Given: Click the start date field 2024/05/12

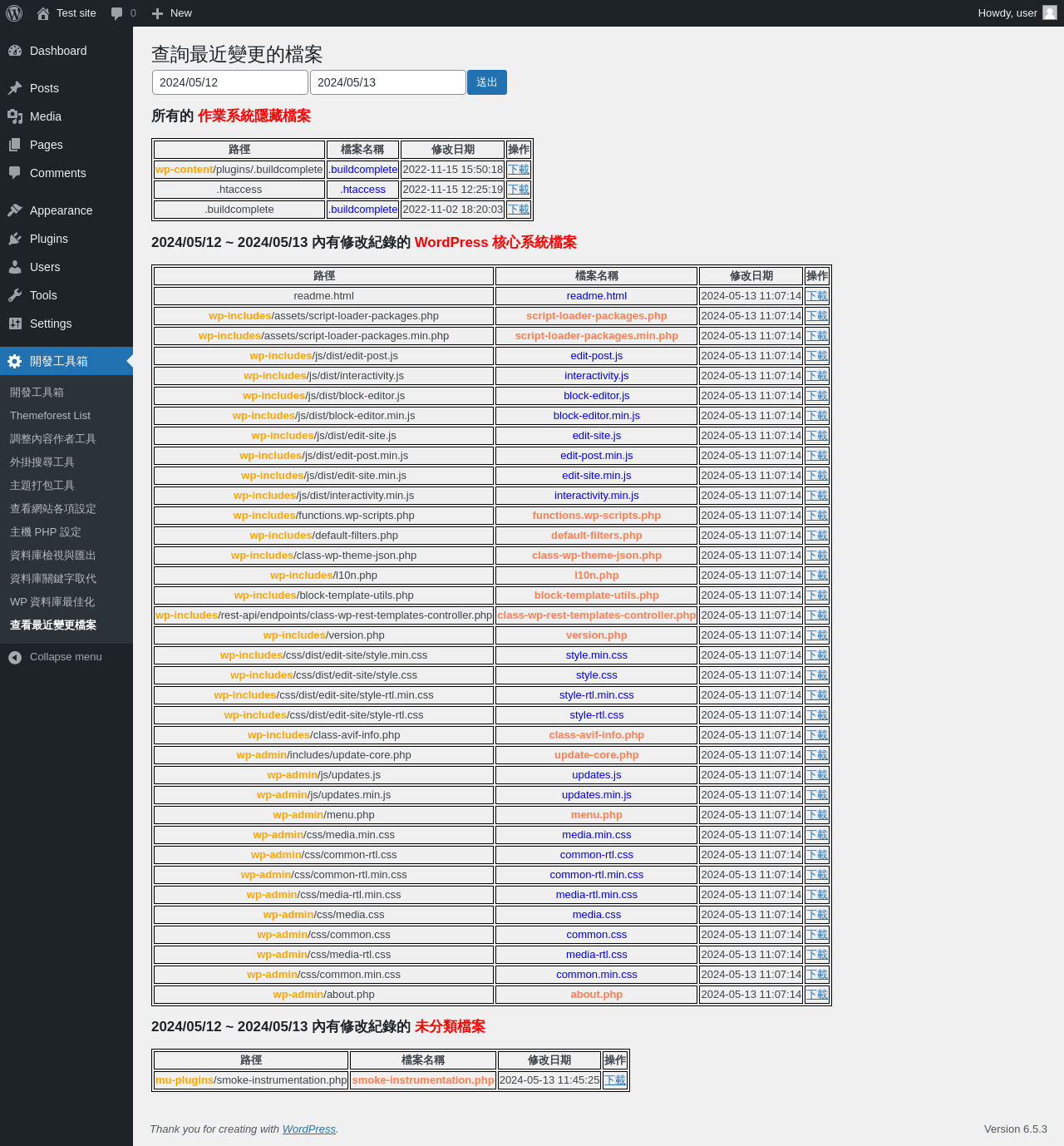Looking at the screenshot, I should click(230, 82).
